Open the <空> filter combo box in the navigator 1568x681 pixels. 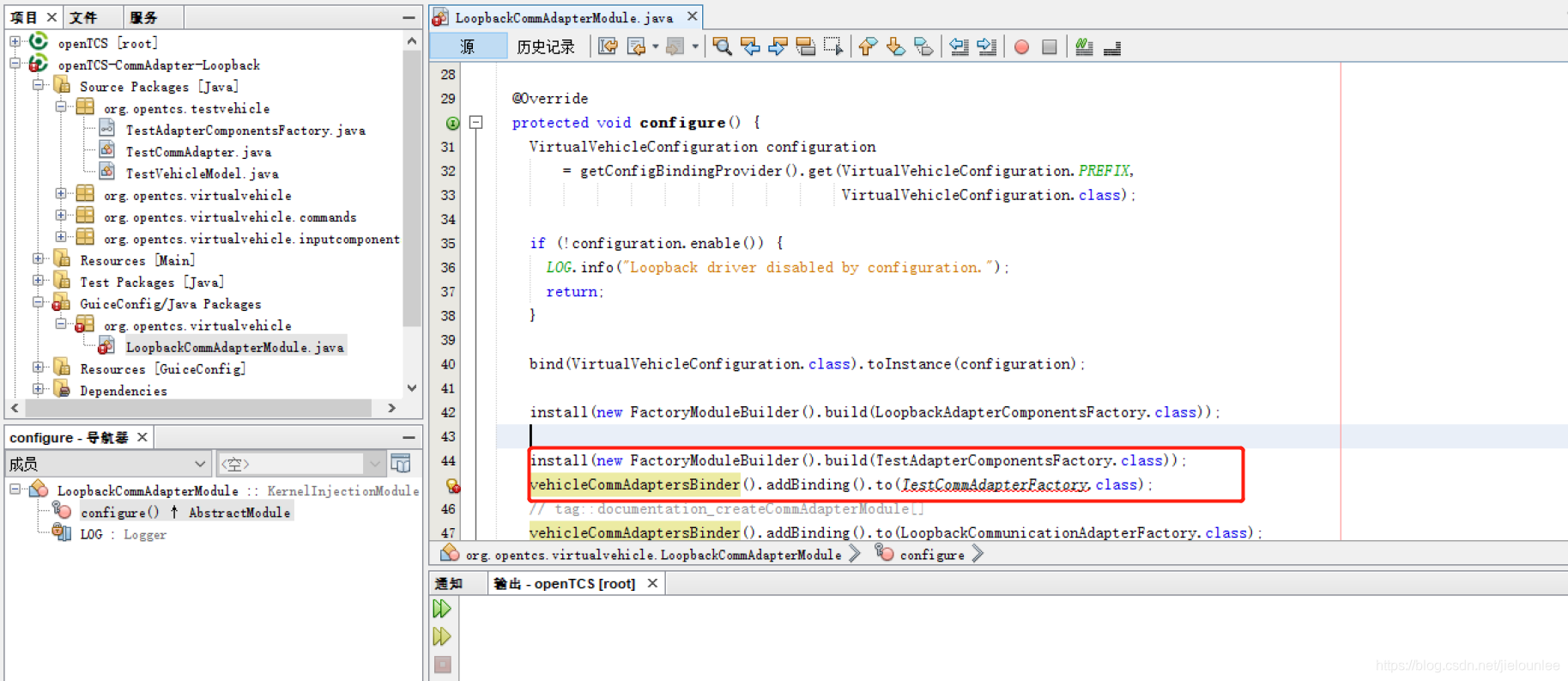(x=300, y=464)
